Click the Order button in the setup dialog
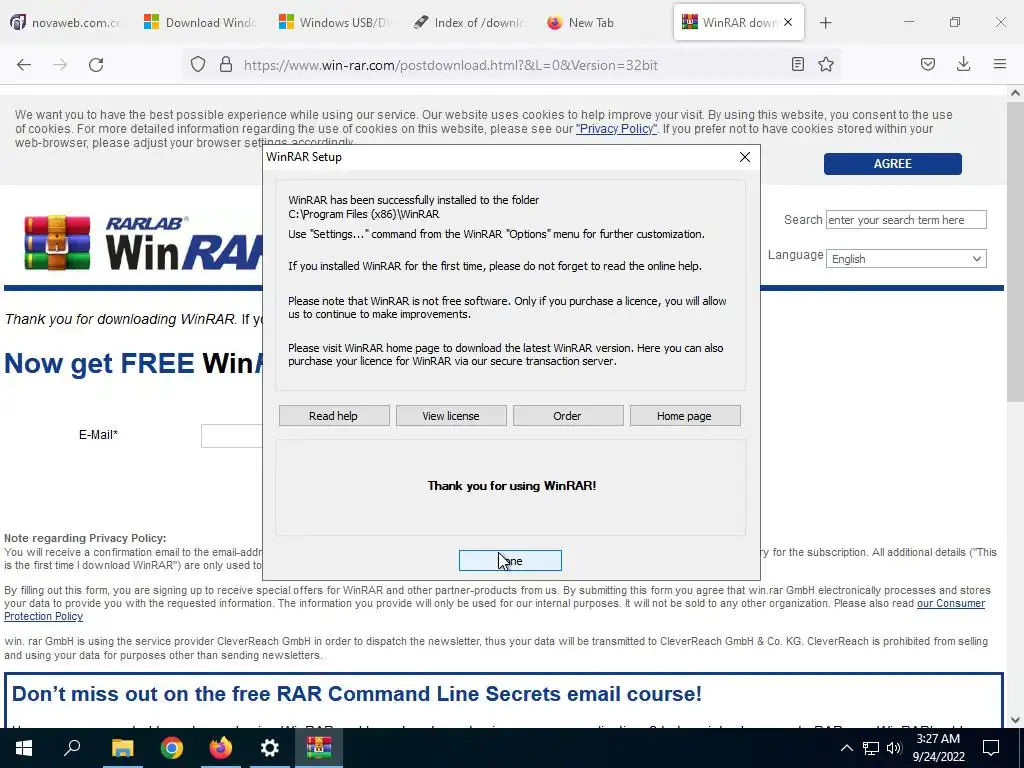The image size is (1024, 768). (568, 416)
